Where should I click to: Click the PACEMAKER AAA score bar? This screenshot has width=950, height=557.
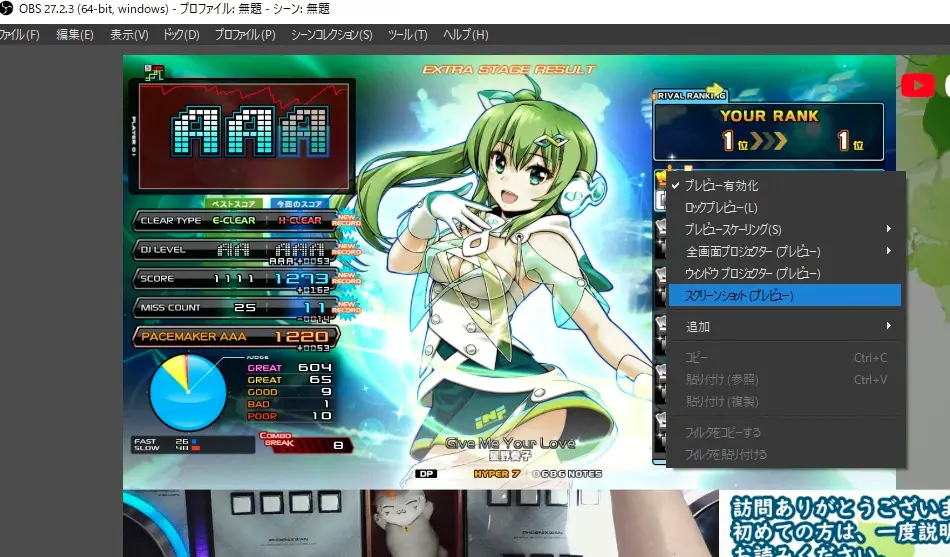click(x=235, y=337)
